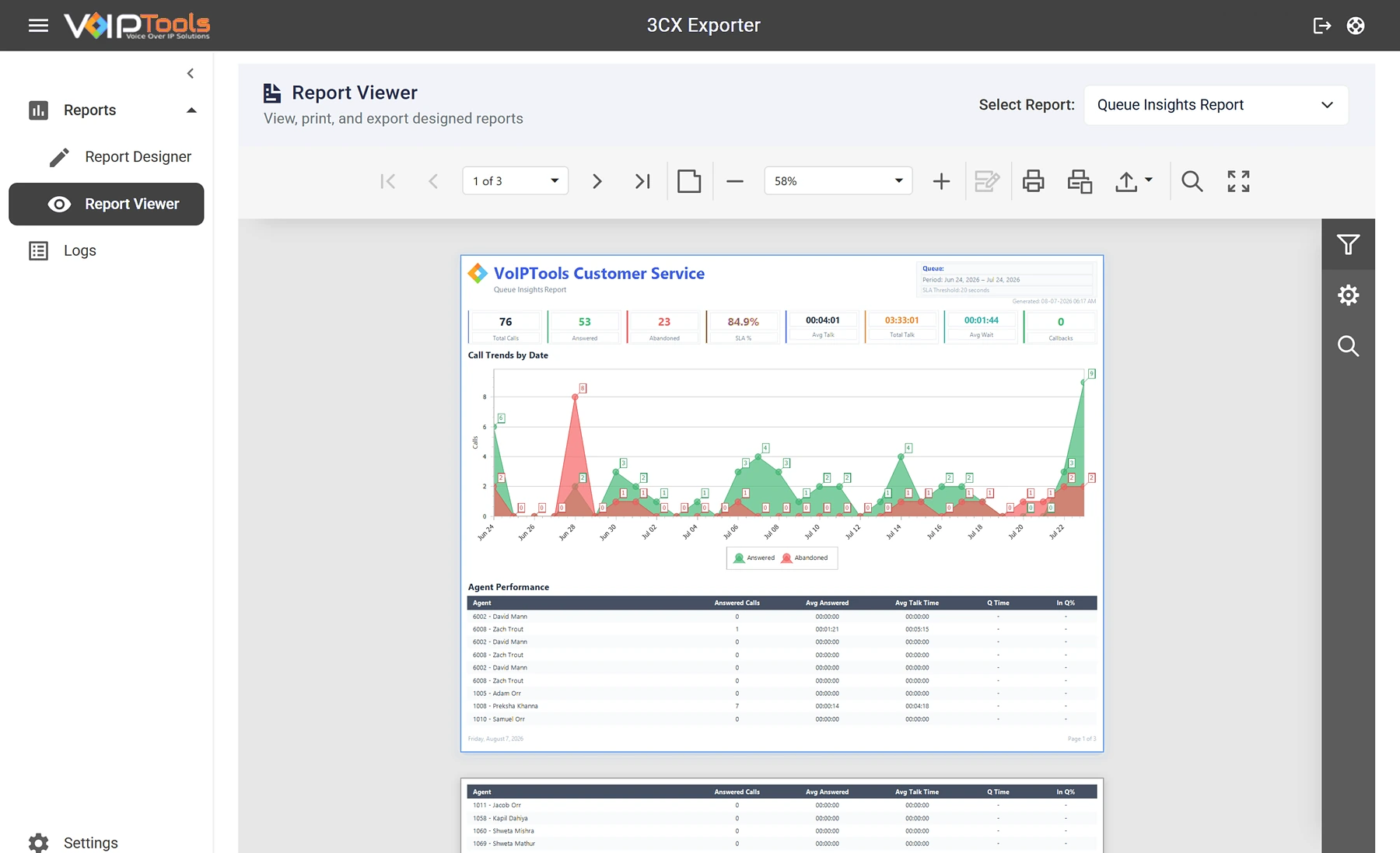Open the filter parameters panel
Viewport: 1400px width, 853px height.
(x=1348, y=244)
